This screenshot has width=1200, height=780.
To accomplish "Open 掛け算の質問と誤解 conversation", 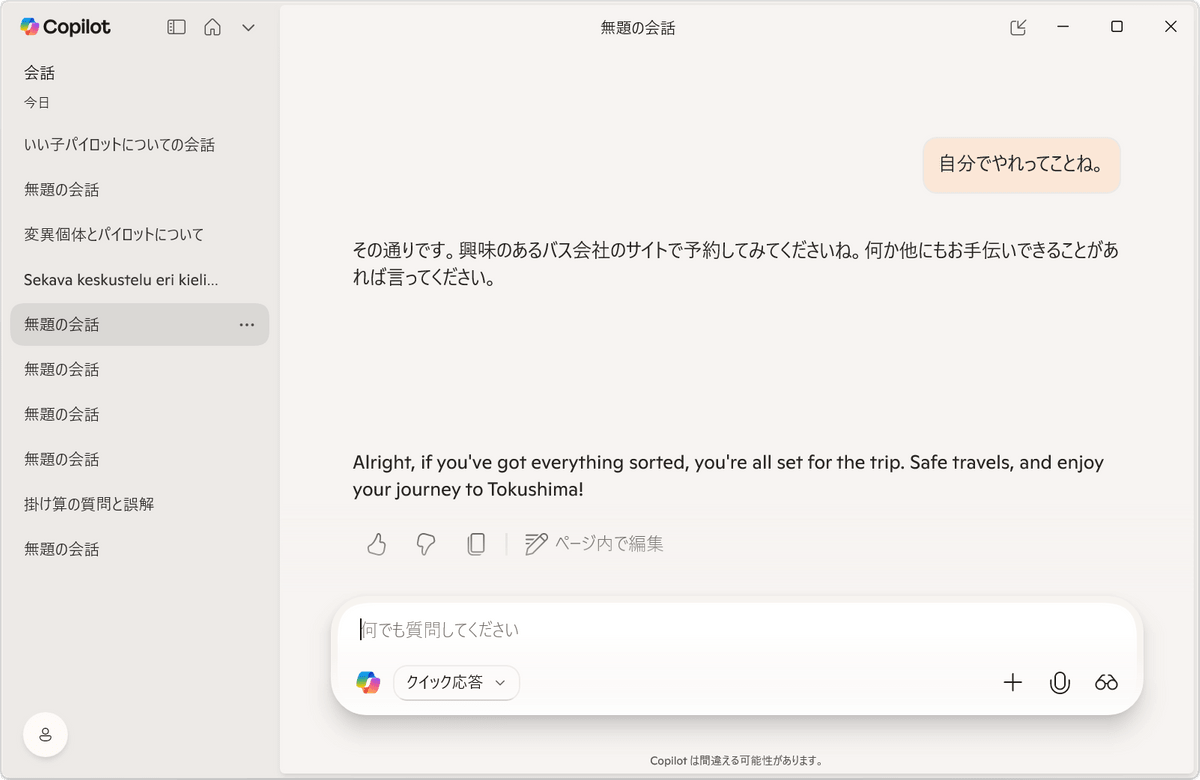I will pyautogui.click(x=89, y=505).
